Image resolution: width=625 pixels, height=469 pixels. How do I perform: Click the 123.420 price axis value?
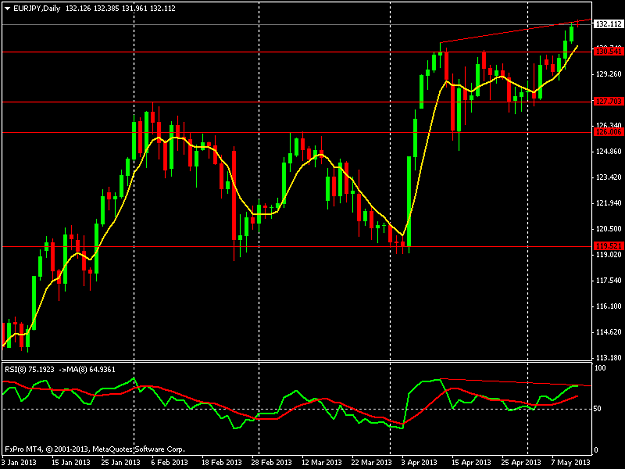point(609,177)
